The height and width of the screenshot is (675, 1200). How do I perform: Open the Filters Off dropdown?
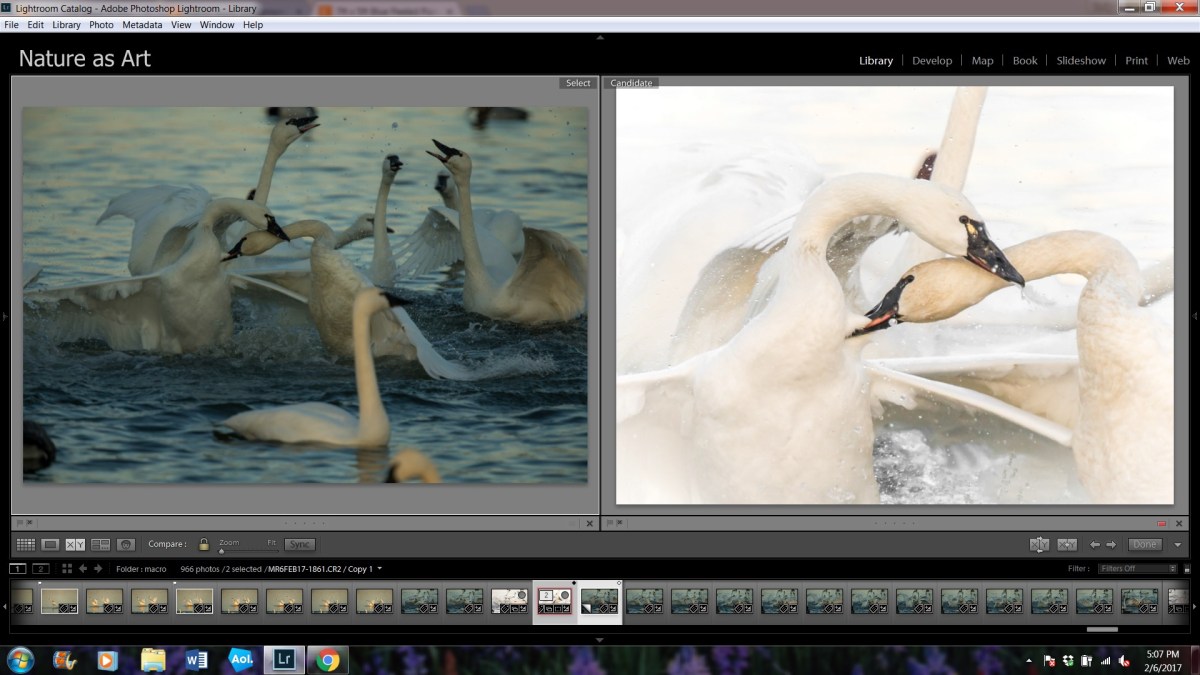point(1137,569)
